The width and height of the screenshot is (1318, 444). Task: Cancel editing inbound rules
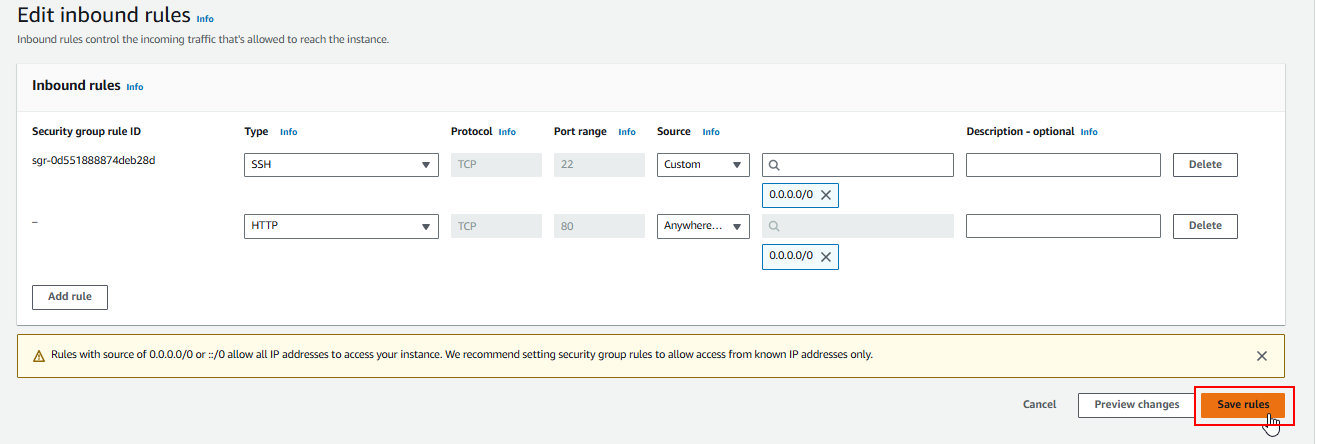click(x=1039, y=405)
